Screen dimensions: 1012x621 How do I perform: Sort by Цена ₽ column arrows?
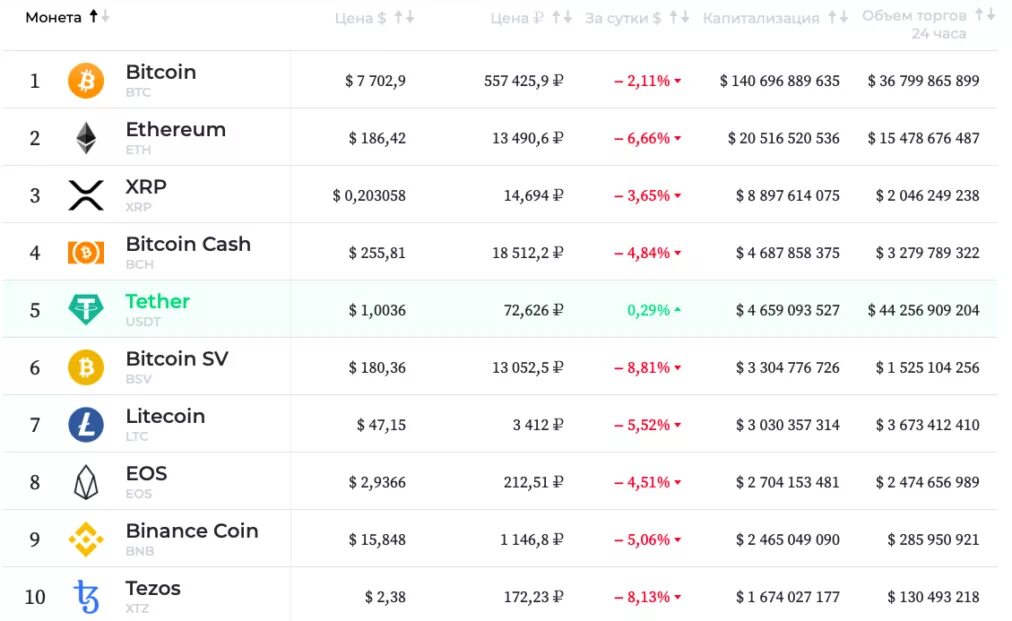tap(563, 17)
